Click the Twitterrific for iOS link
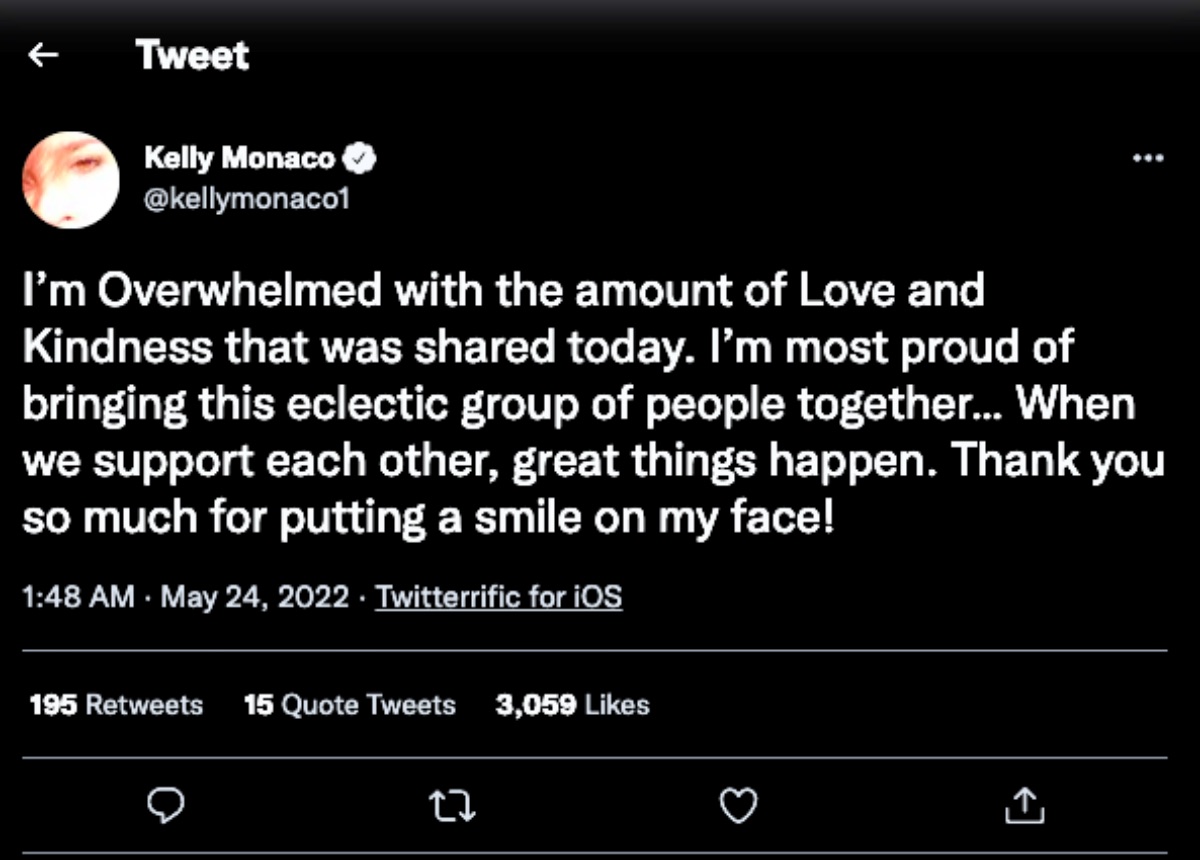The image size is (1200, 860). [x=498, y=598]
